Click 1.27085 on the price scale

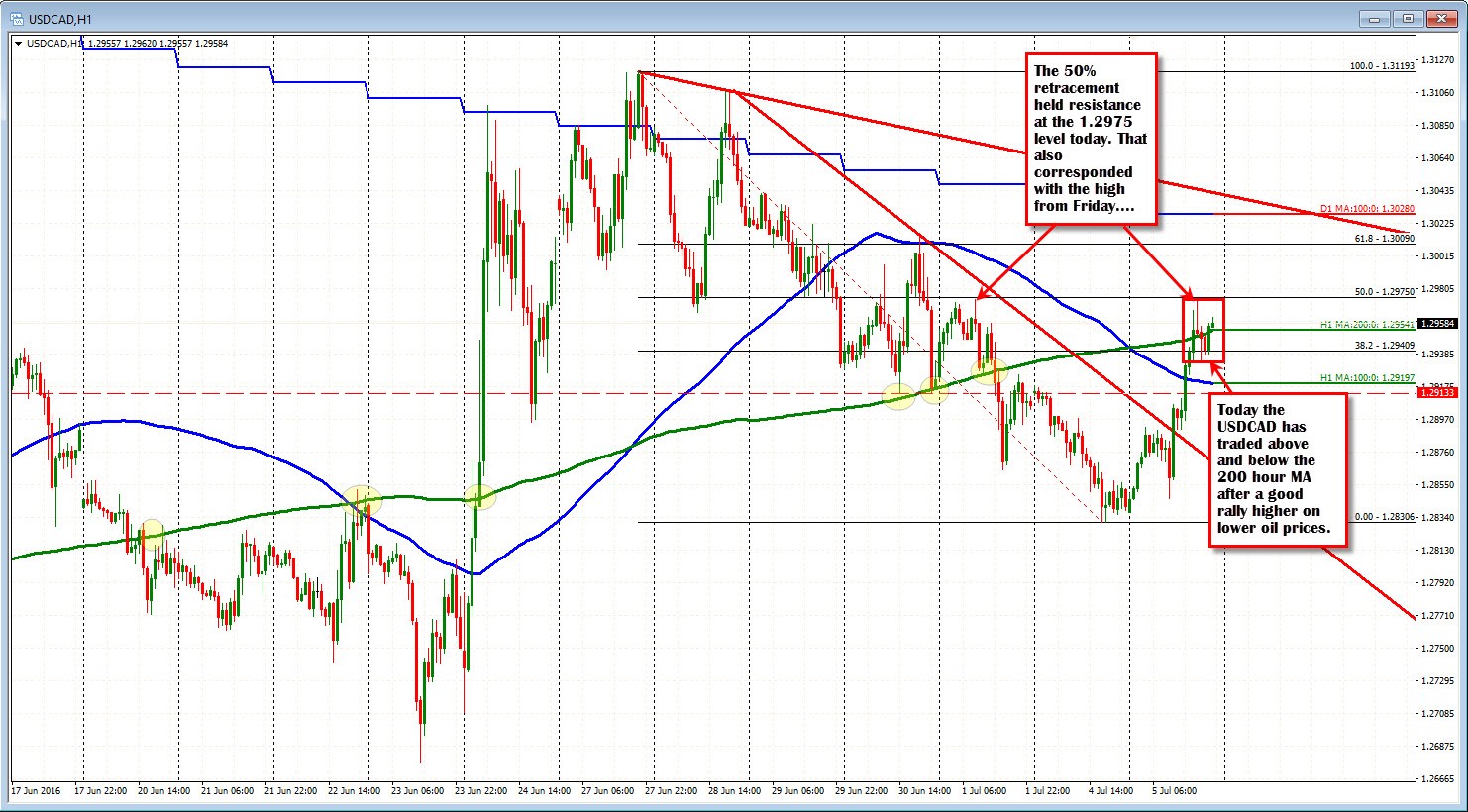coord(1438,714)
